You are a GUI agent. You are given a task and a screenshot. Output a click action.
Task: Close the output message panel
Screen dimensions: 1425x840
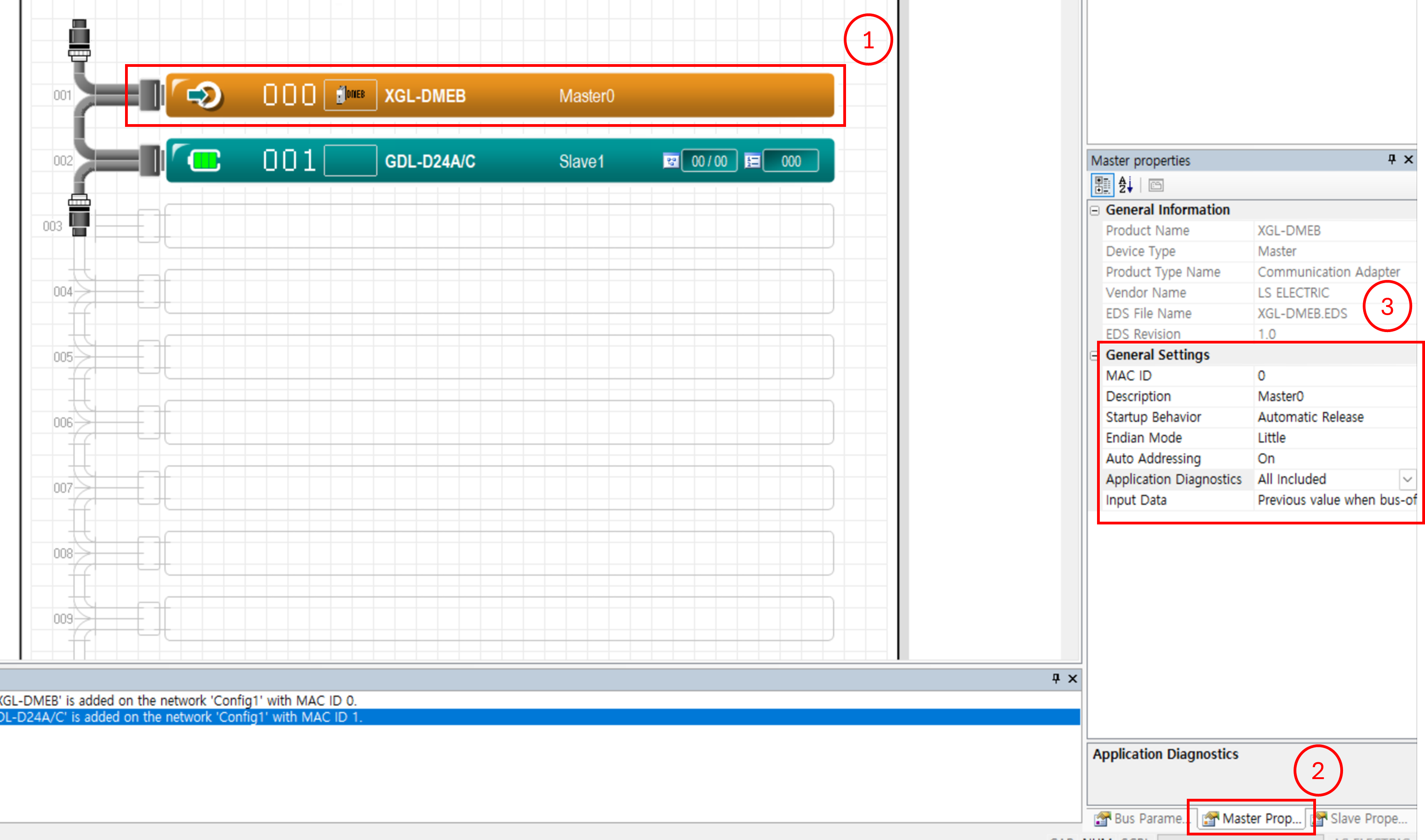coord(1072,678)
